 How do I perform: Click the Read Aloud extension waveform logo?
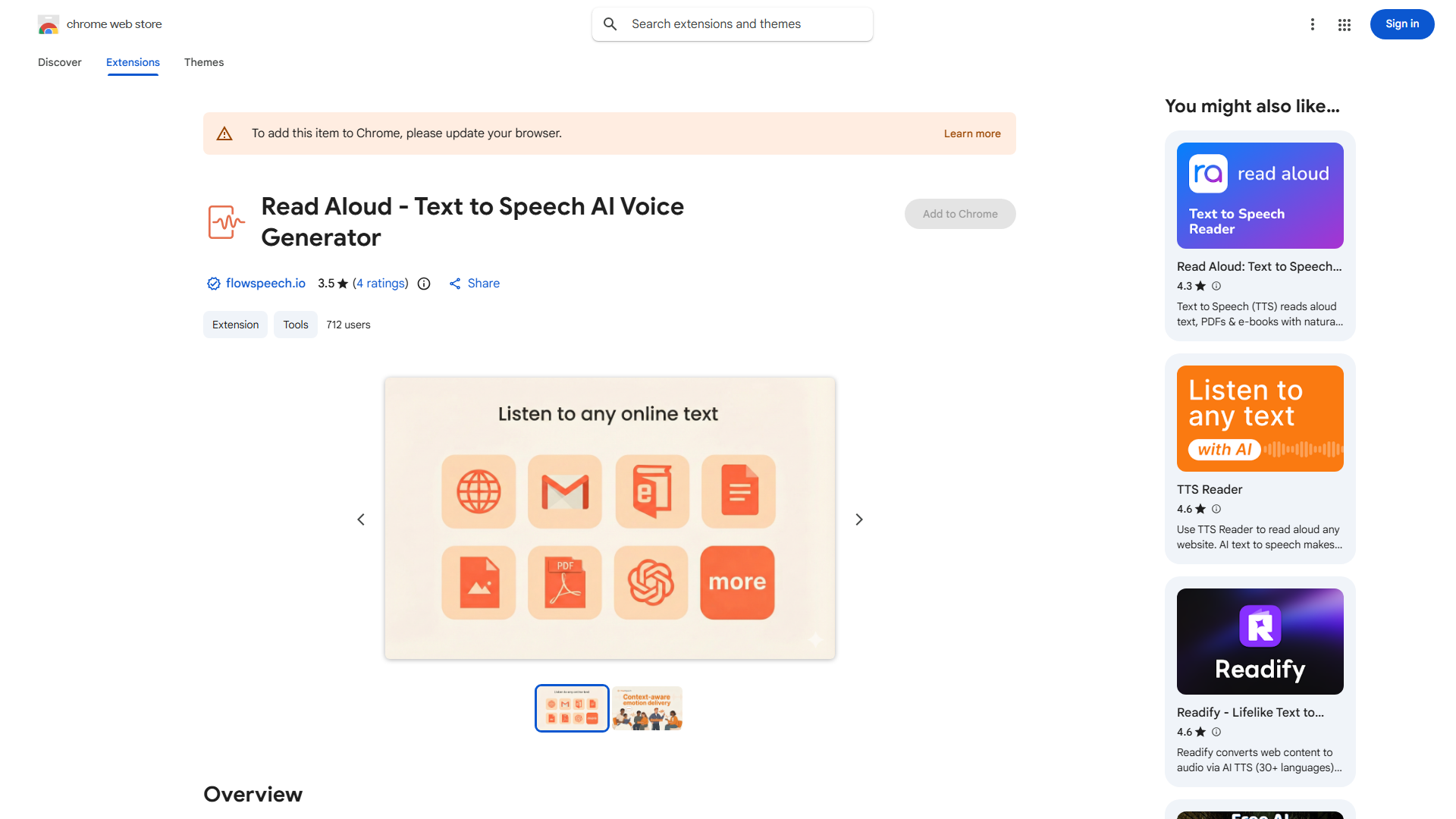[x=226, y=222]
